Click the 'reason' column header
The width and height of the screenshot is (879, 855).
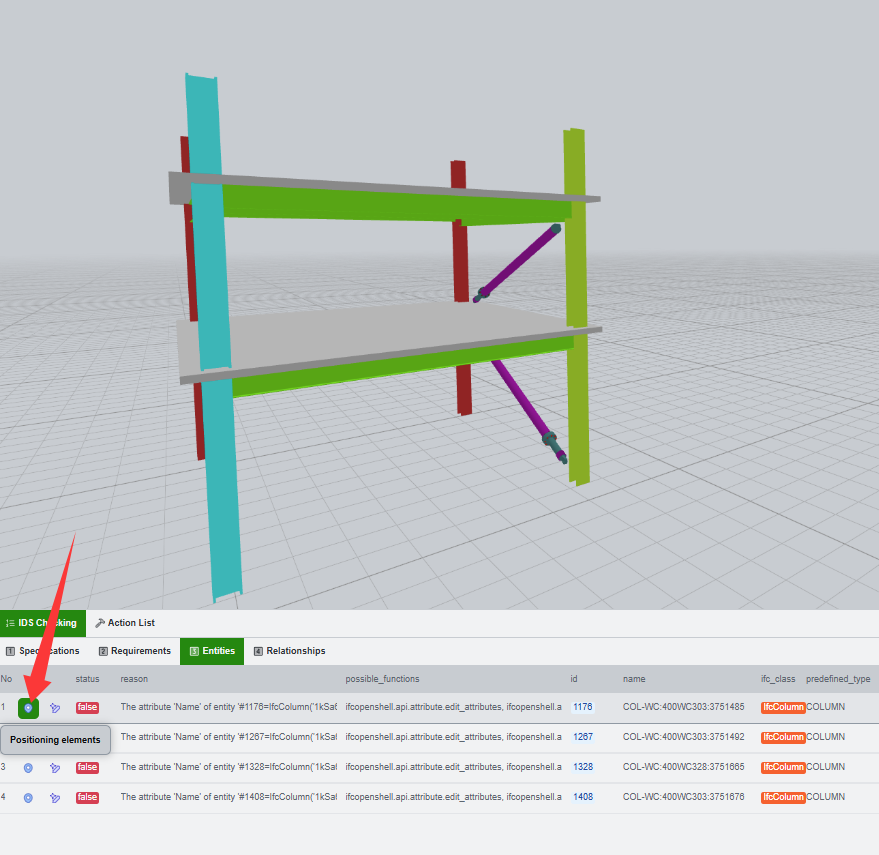(134, 679)
